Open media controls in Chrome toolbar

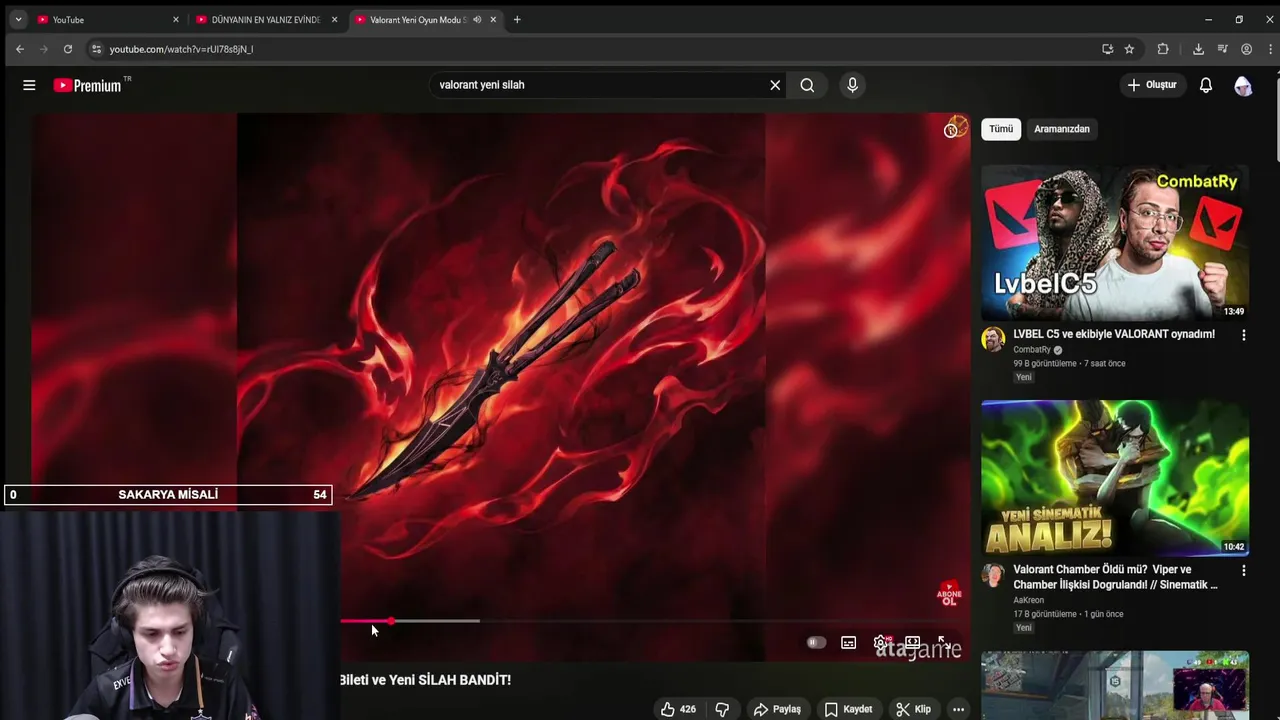coord(1222,49)
